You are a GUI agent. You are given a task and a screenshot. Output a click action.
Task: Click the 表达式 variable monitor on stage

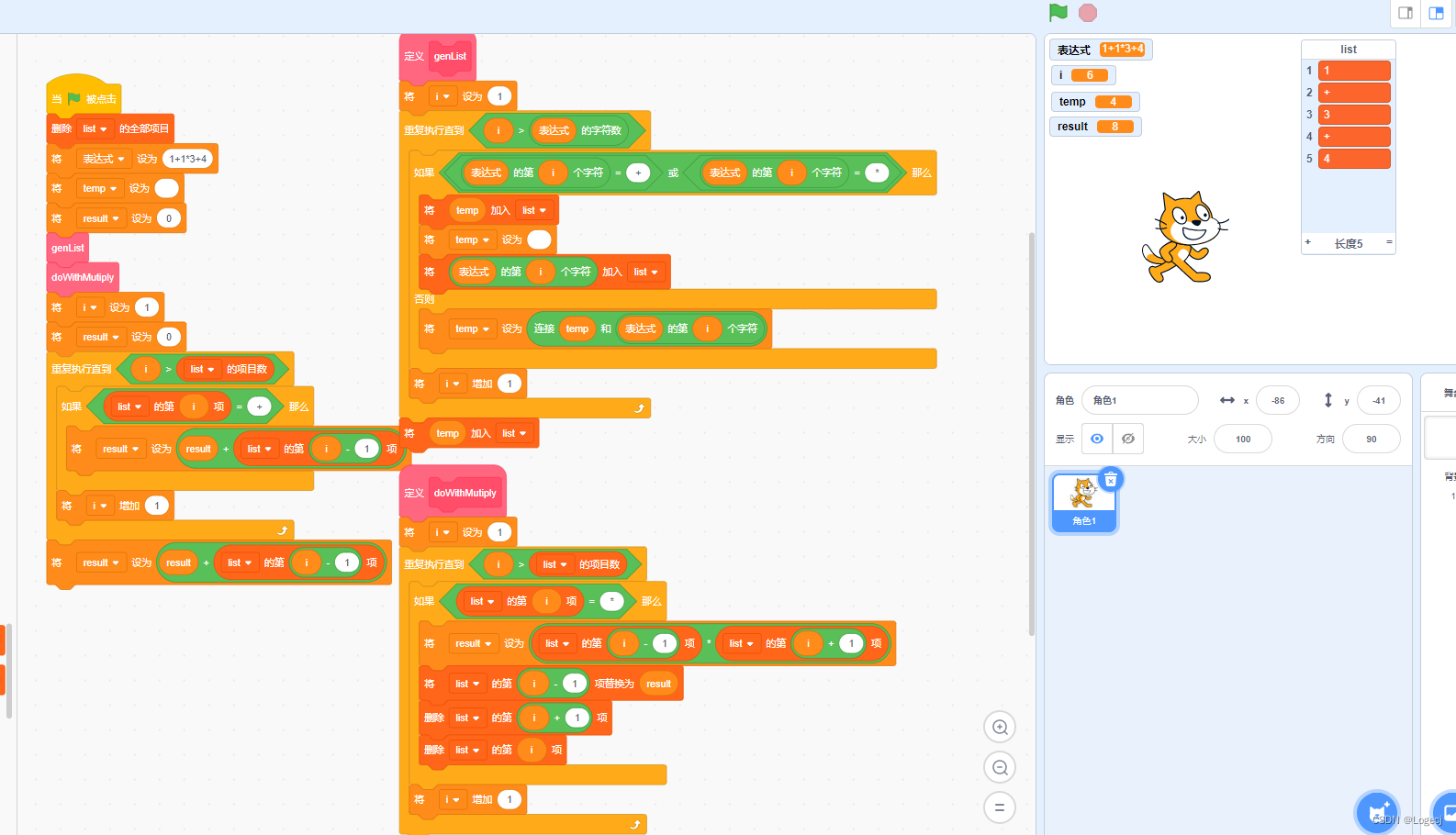1101,50
